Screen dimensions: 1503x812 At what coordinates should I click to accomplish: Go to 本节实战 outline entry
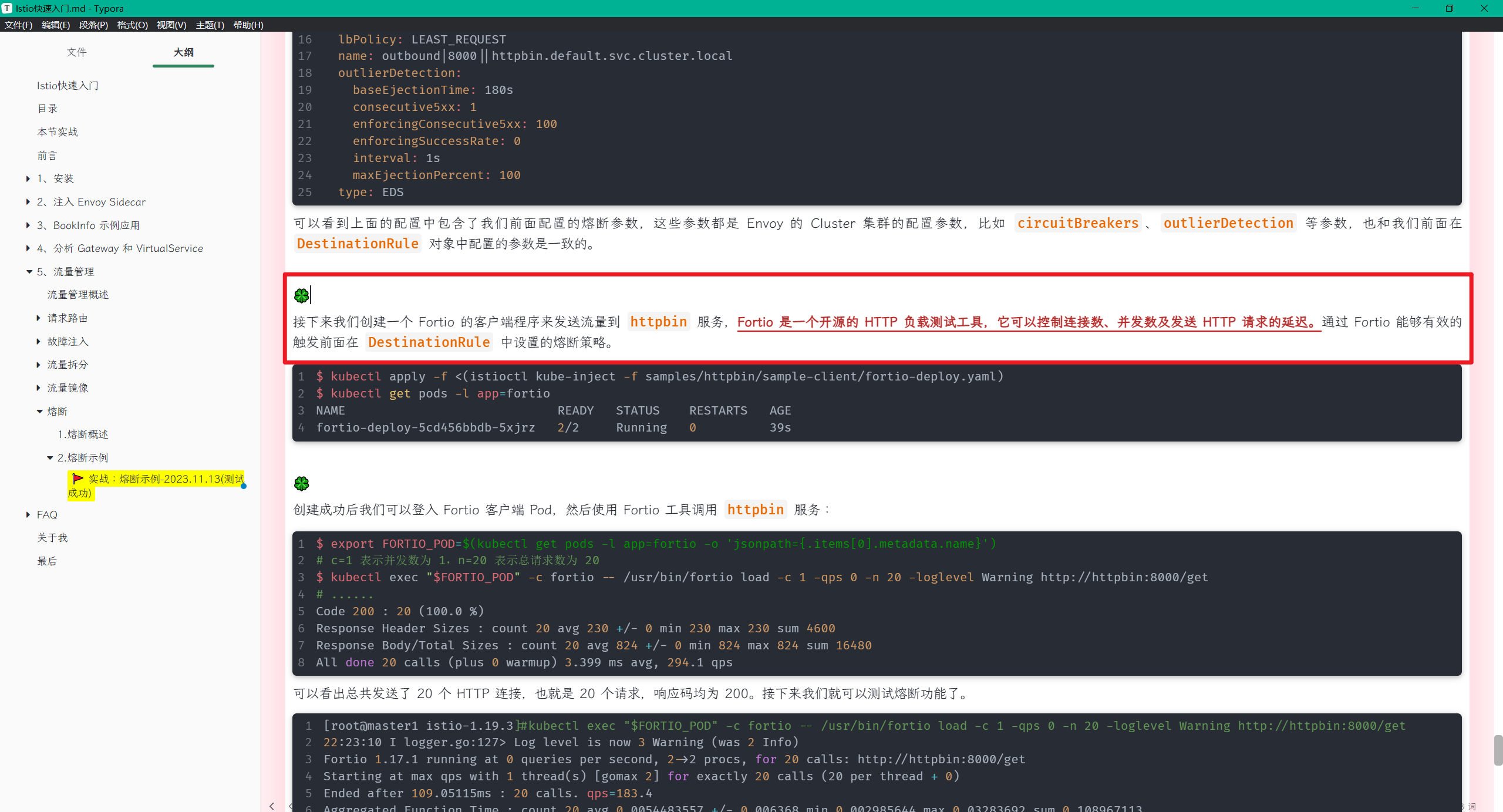point(58,132)
